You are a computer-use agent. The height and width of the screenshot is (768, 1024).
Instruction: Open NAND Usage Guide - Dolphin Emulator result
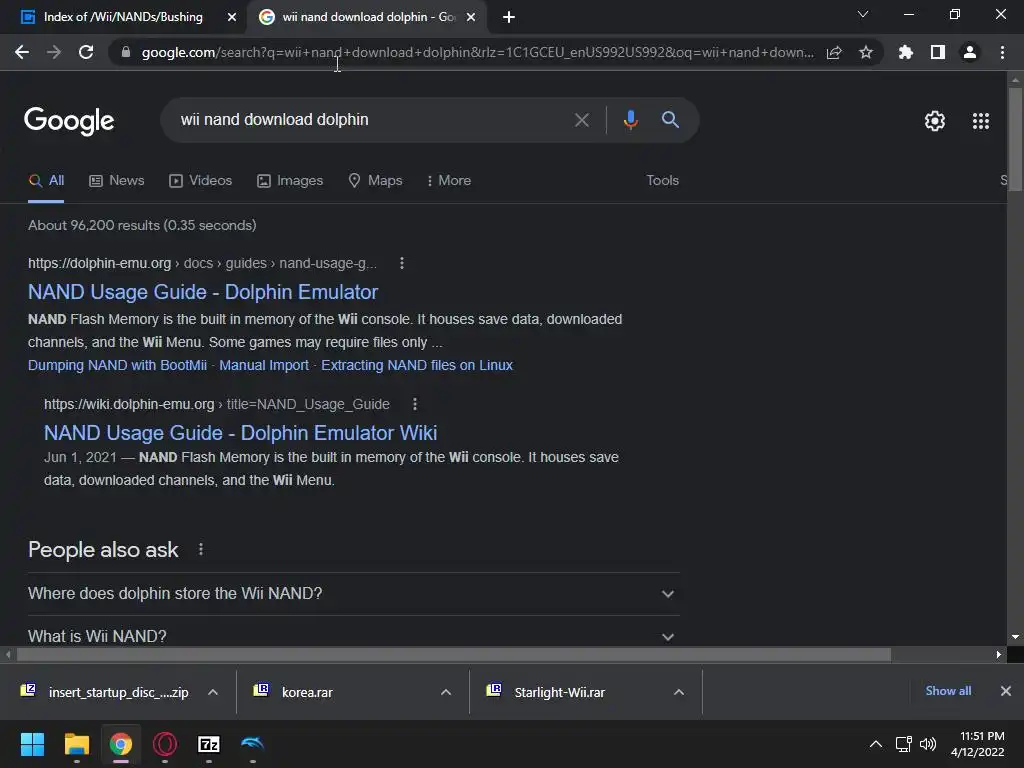point(203,292)
